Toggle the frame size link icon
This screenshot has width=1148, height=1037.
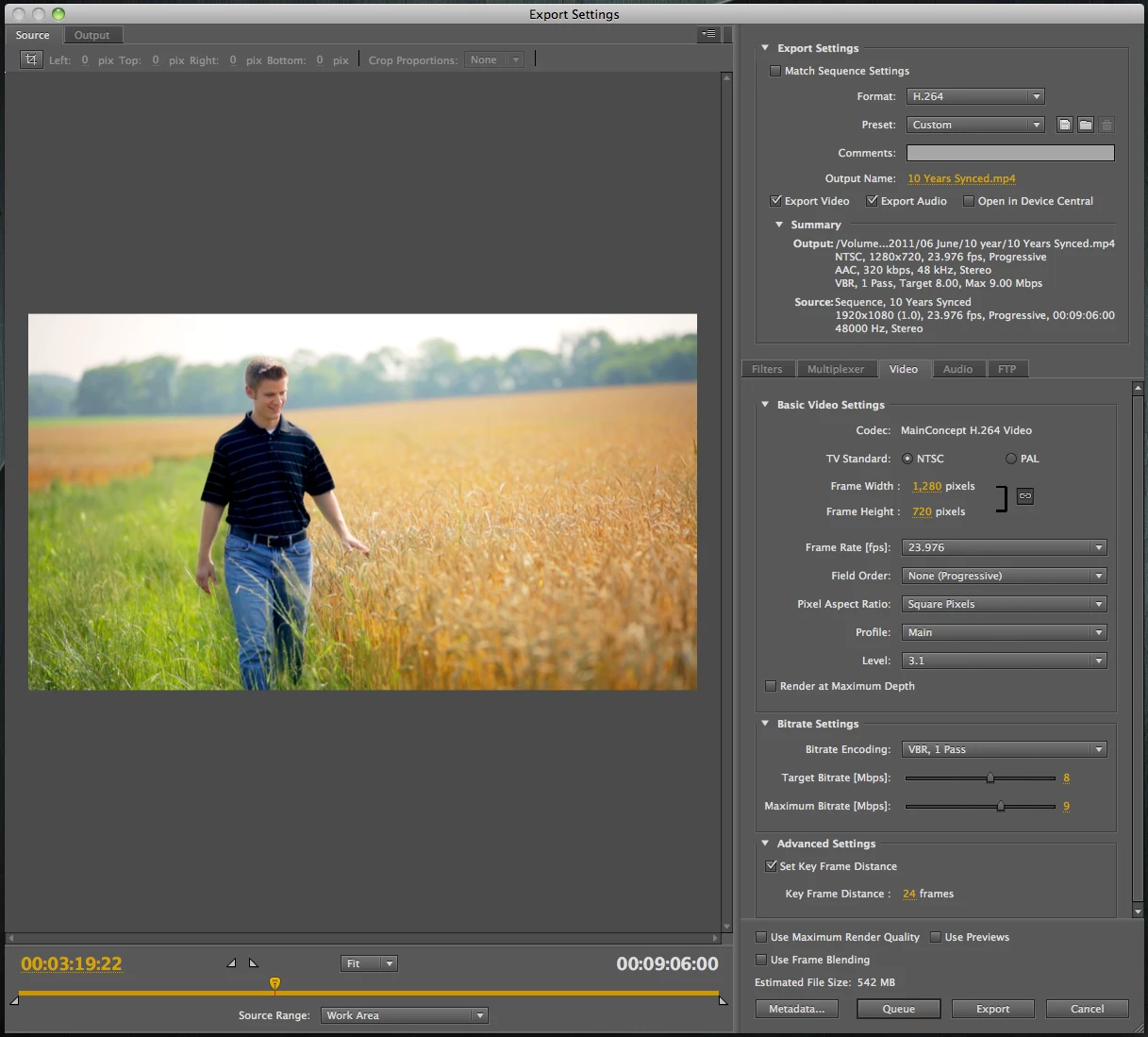tap(1025, 495)
